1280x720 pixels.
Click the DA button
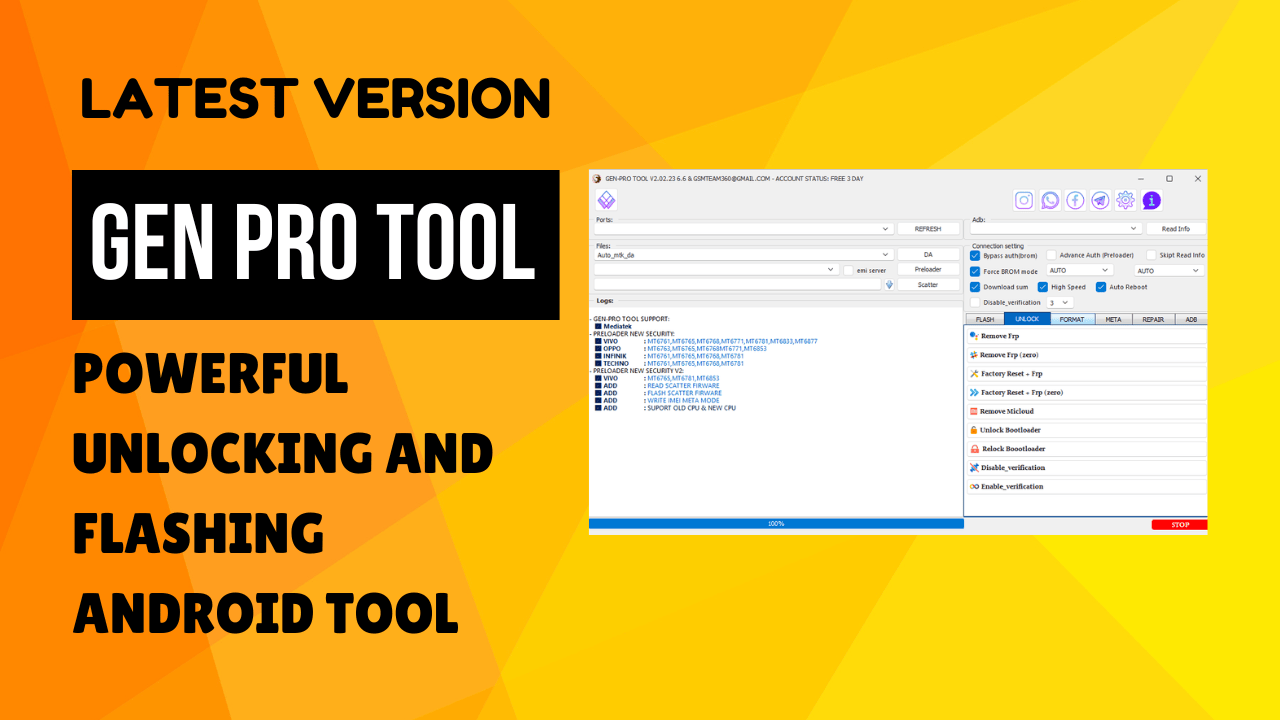[928, 255]
